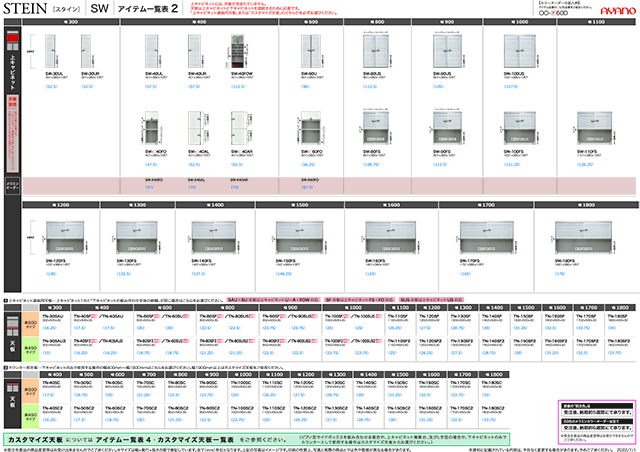Screen dimensions: 640x452
Task: Select the W.400 width column header
Action: [x=201, y=20]
